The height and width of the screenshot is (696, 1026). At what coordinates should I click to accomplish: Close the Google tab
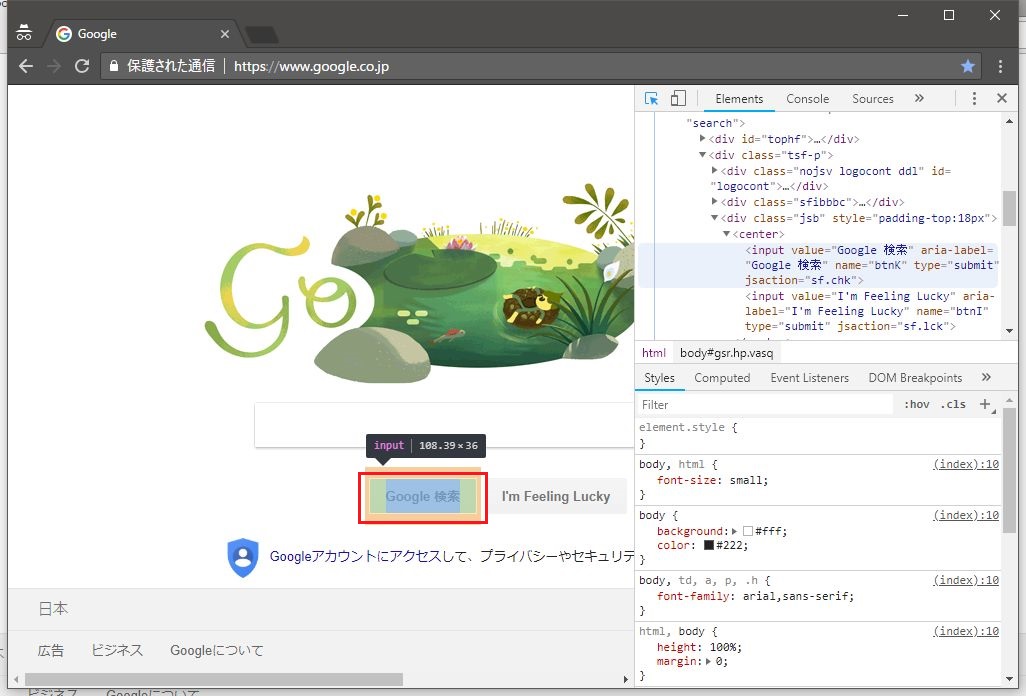pyautogui.click(x=225, y=34)
